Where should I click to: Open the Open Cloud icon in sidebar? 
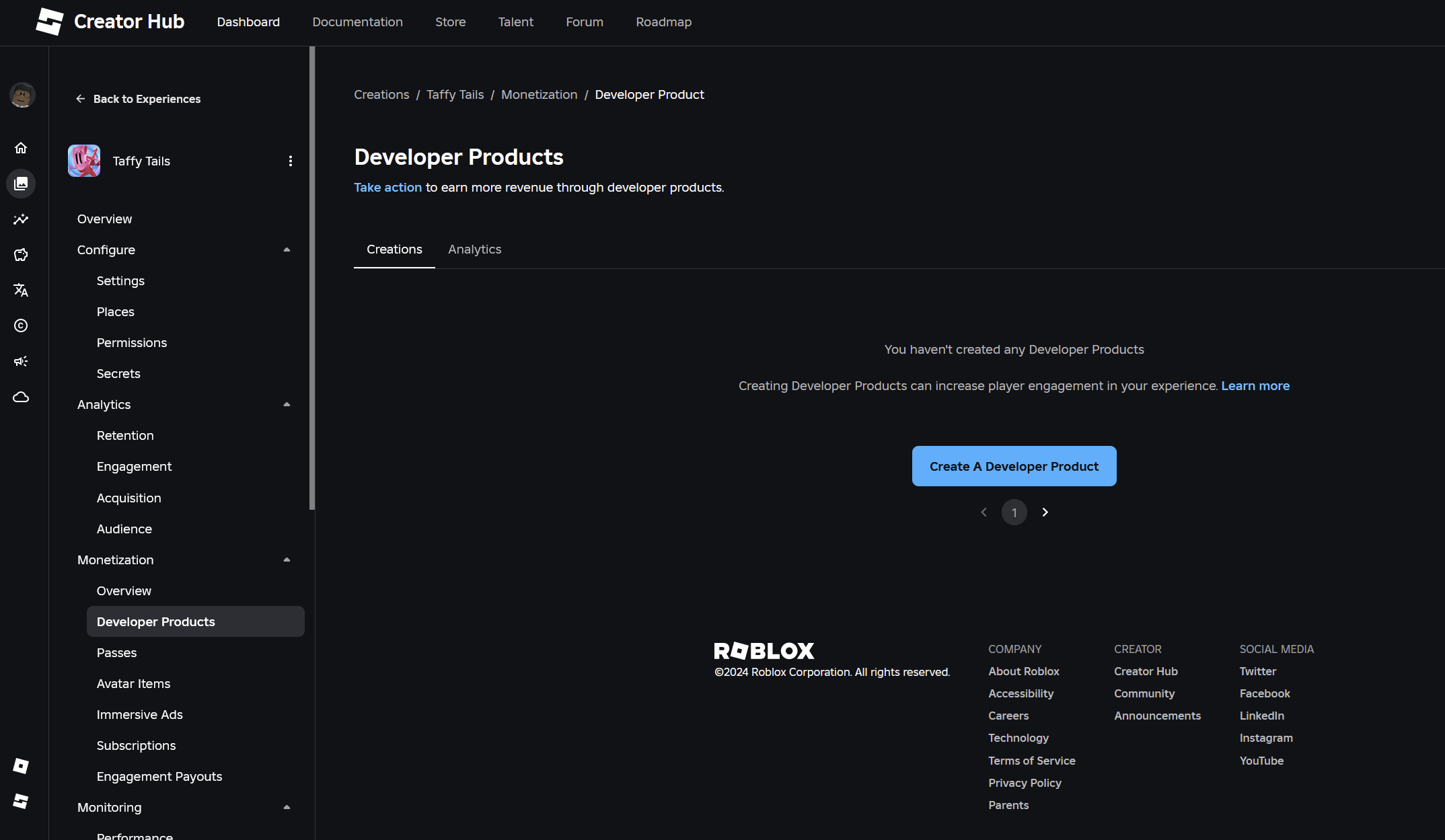click(x=21, y=397)
